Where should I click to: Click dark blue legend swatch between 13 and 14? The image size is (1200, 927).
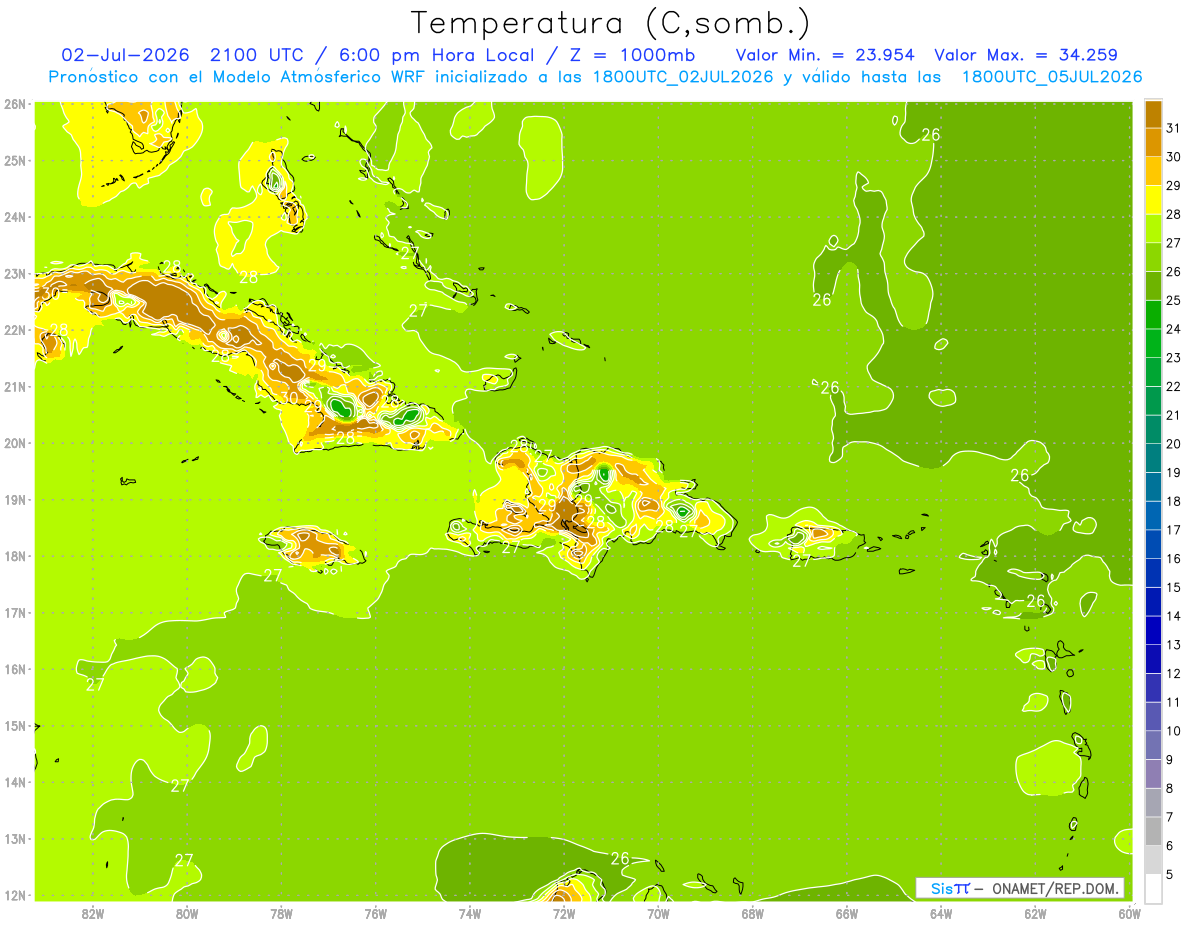1153,631
